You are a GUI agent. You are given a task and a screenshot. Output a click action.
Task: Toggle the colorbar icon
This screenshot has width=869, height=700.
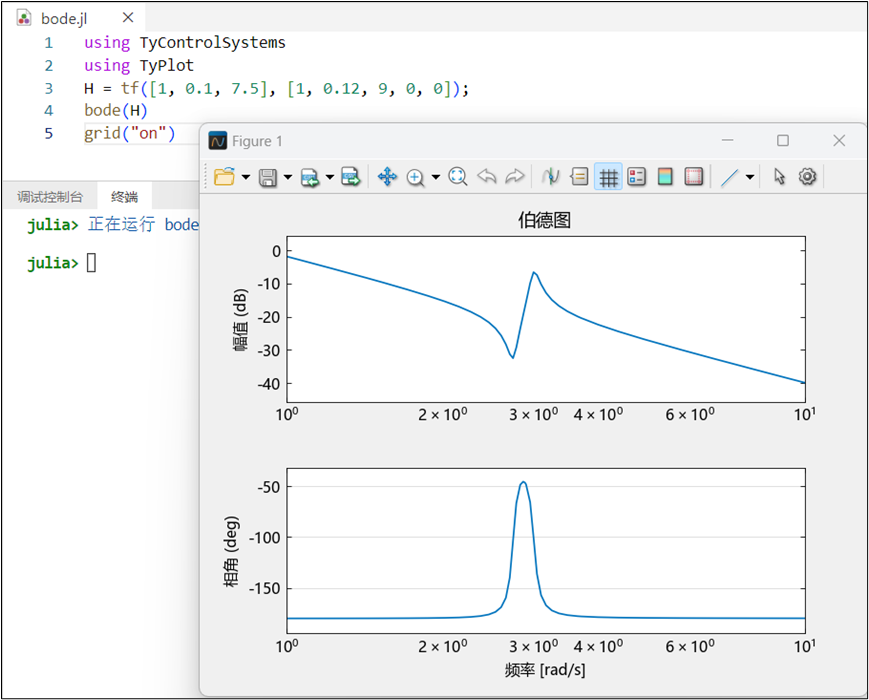(665, 177)
